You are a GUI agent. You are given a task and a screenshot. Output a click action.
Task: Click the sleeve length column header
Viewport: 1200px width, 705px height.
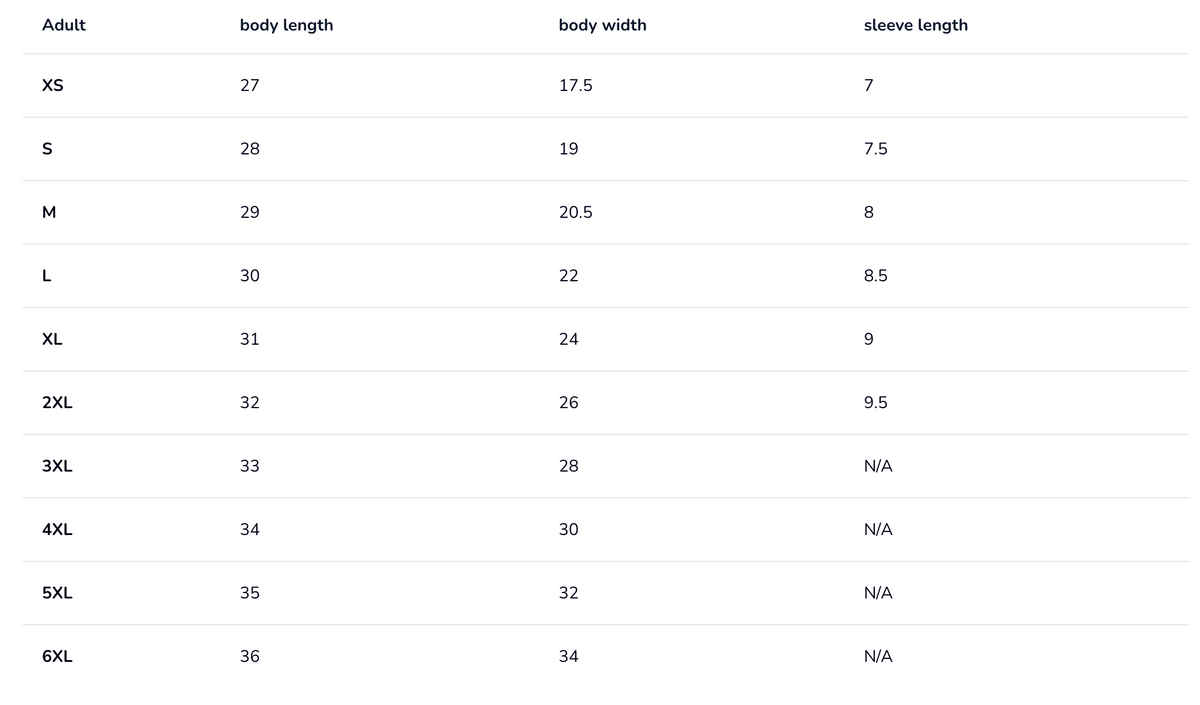[915, 25]
